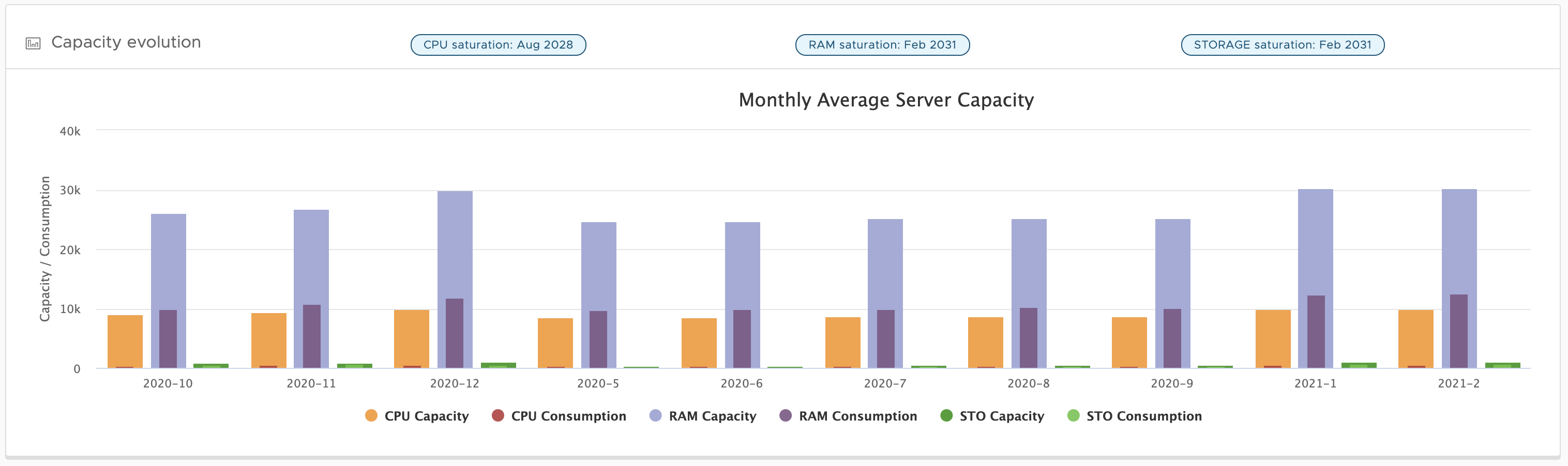Select the CPU Capacity bar for 2020-8

(986, 343)
